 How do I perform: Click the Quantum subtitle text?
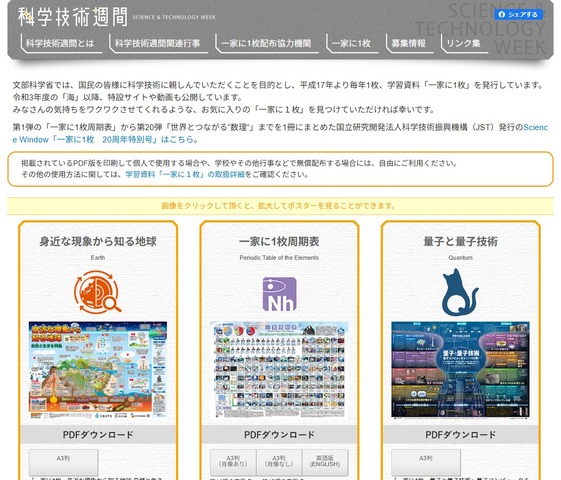click(x=460, y=258)
